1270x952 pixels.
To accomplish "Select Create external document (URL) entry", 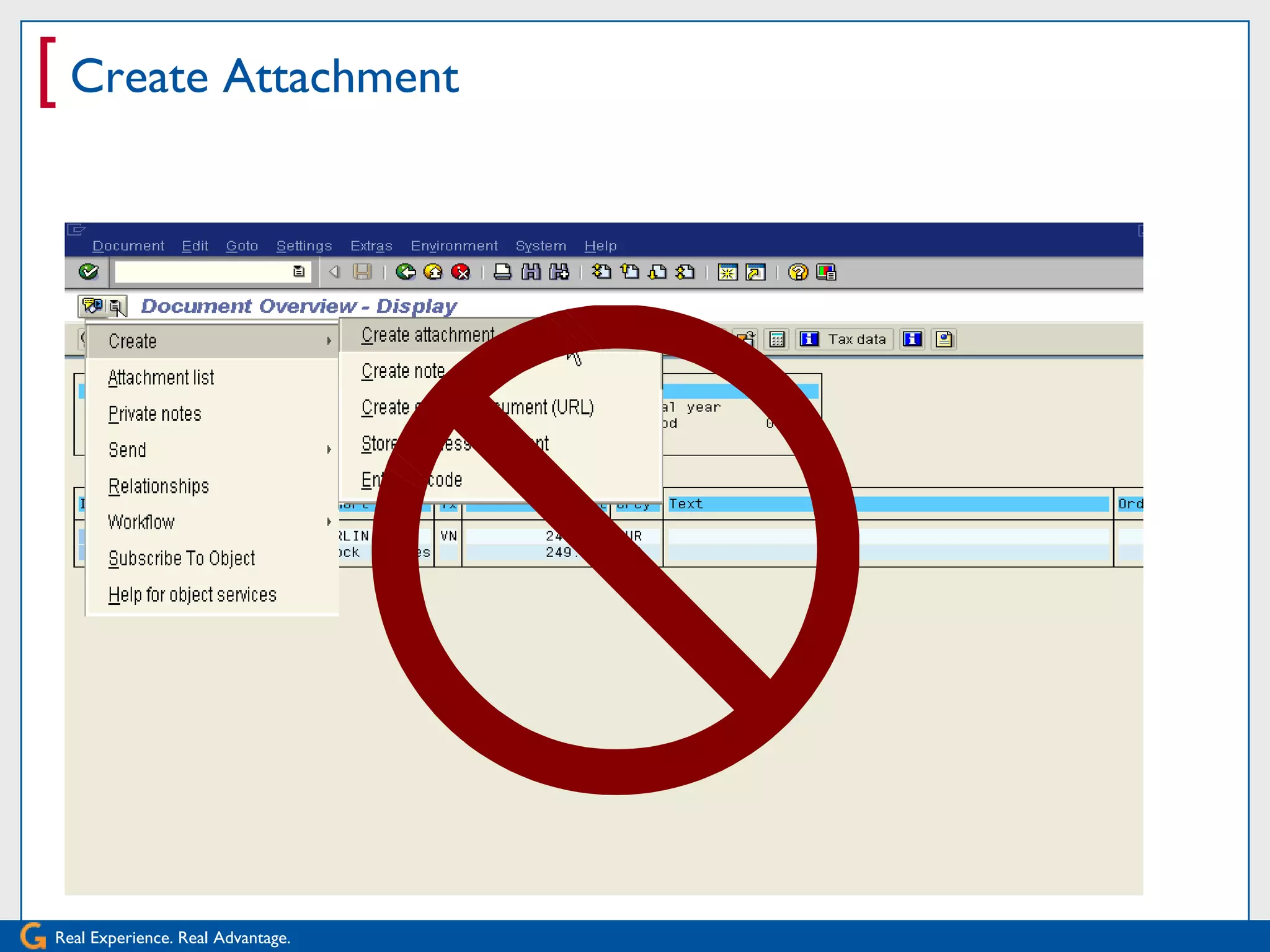I will click(x=477, y=407).
